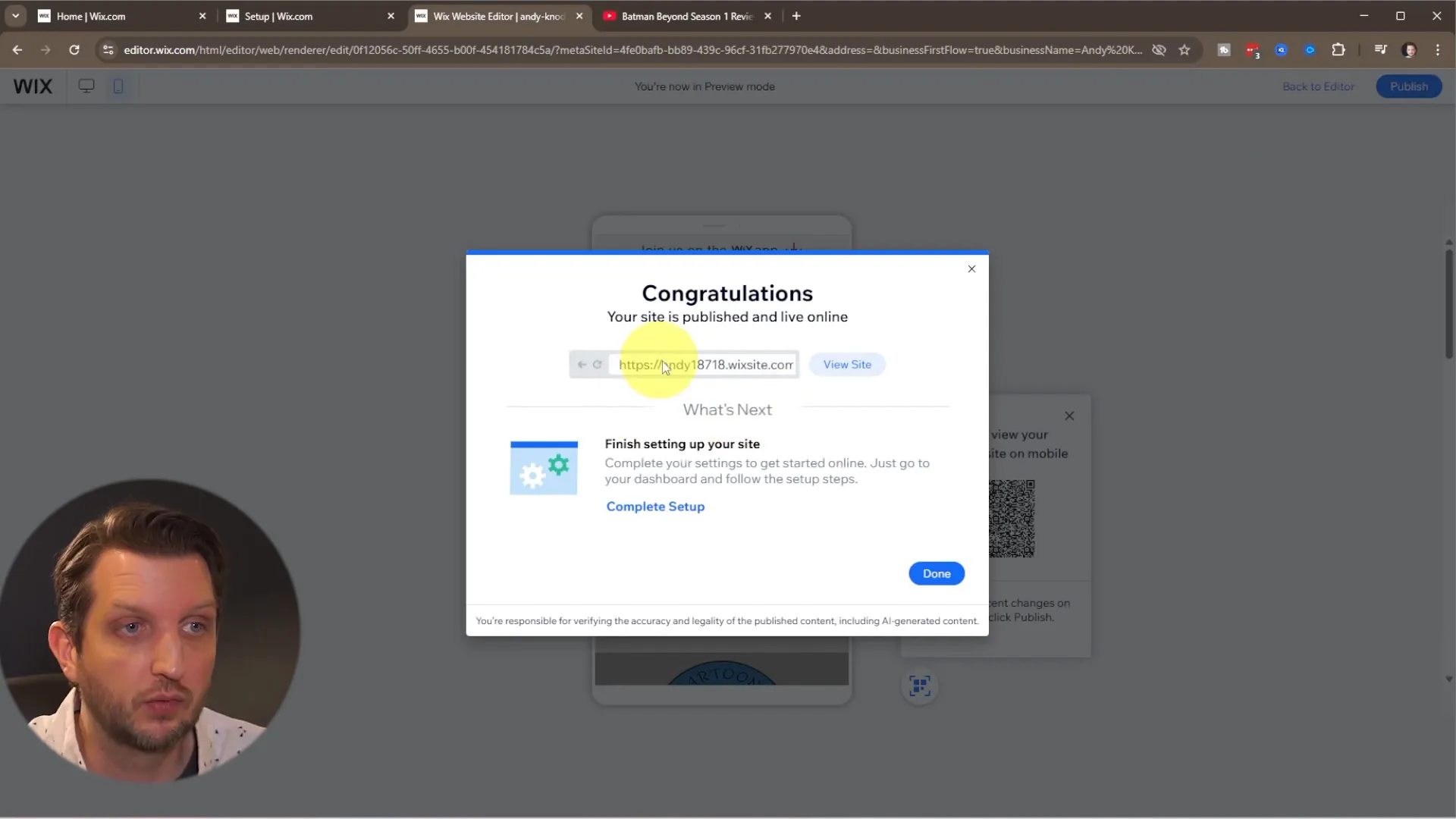1456x819 pixels.
Task: Click the down chevron at bottom right
Action: [1448, 679]
